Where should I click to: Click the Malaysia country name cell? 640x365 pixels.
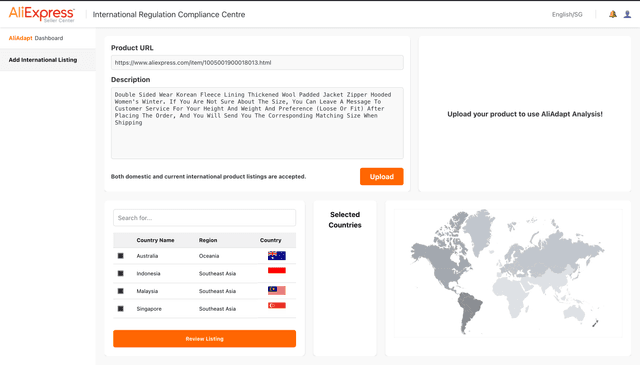coord(147,291)
